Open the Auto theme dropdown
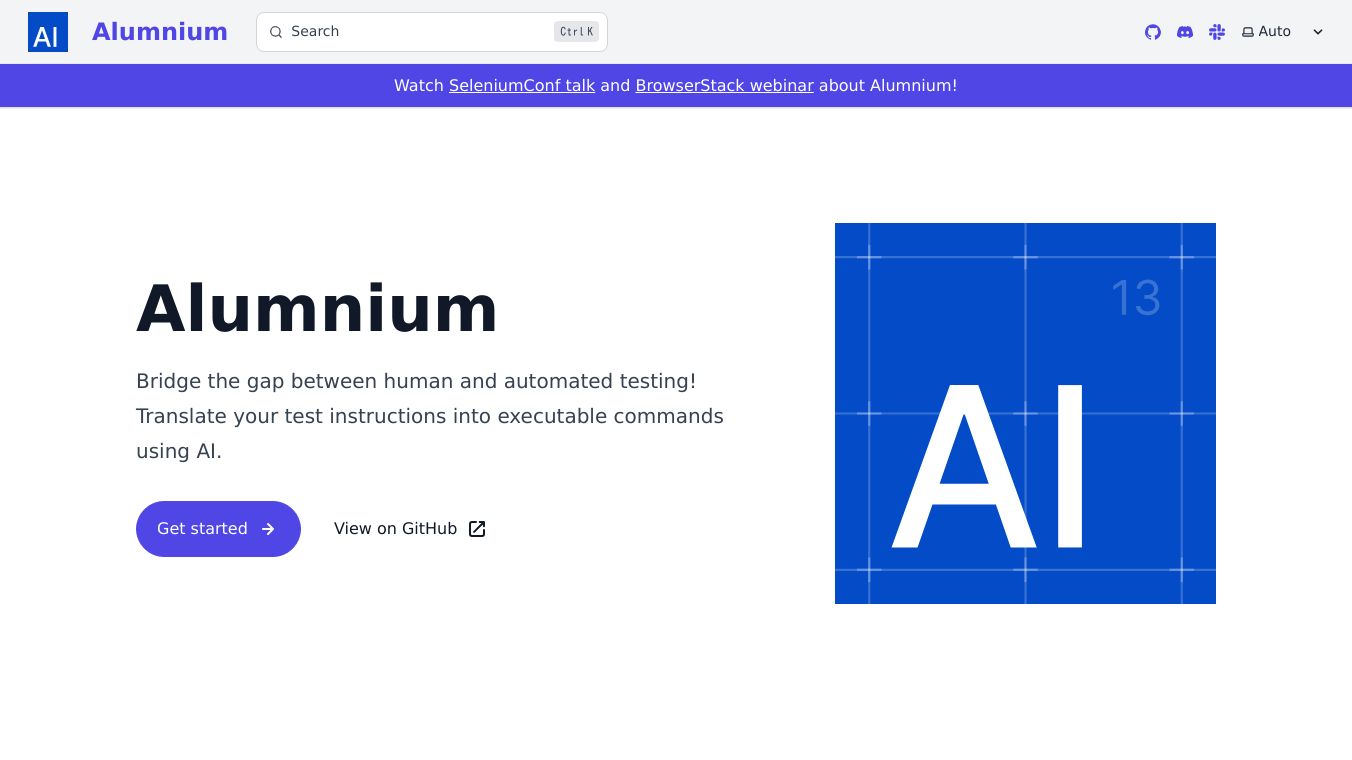 [x=1275, y=32]
